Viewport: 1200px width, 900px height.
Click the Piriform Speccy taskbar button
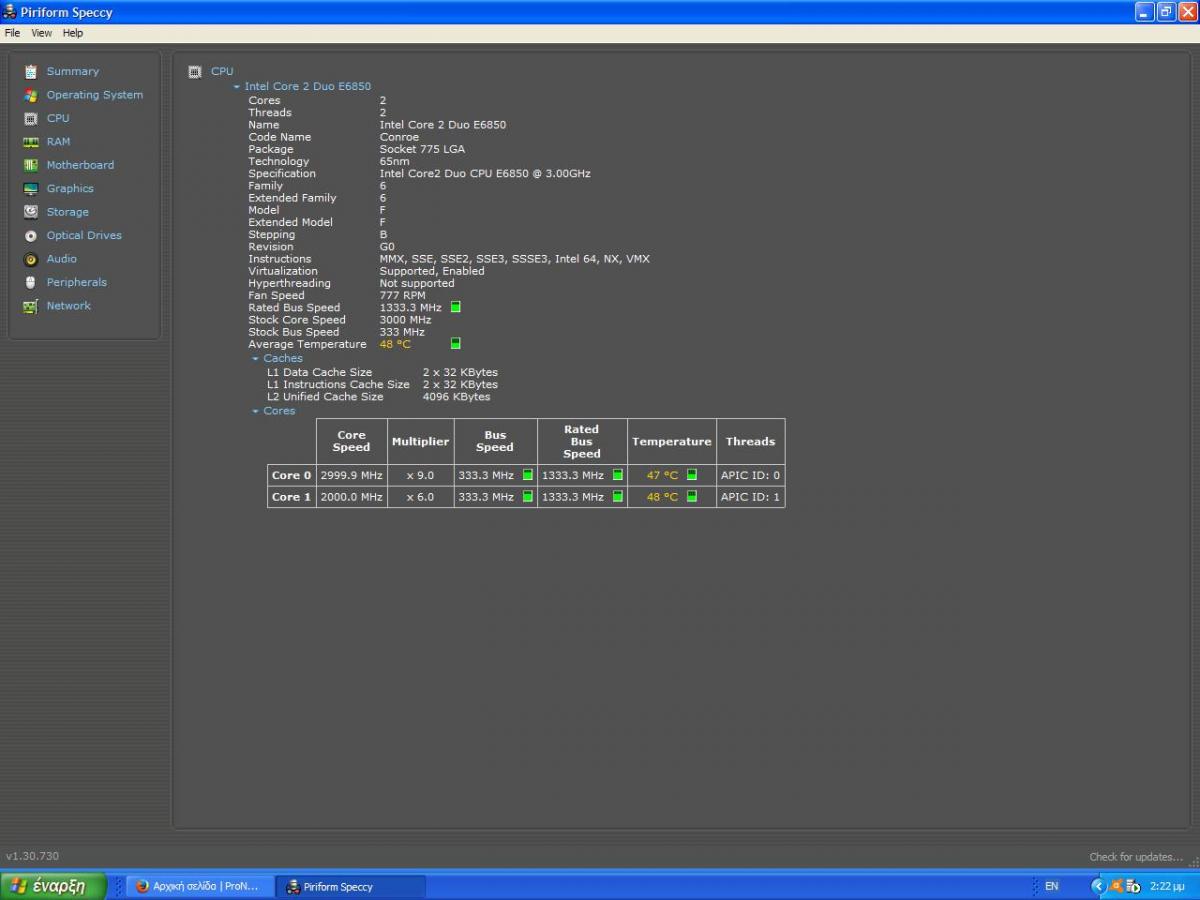tap(351, 886)
